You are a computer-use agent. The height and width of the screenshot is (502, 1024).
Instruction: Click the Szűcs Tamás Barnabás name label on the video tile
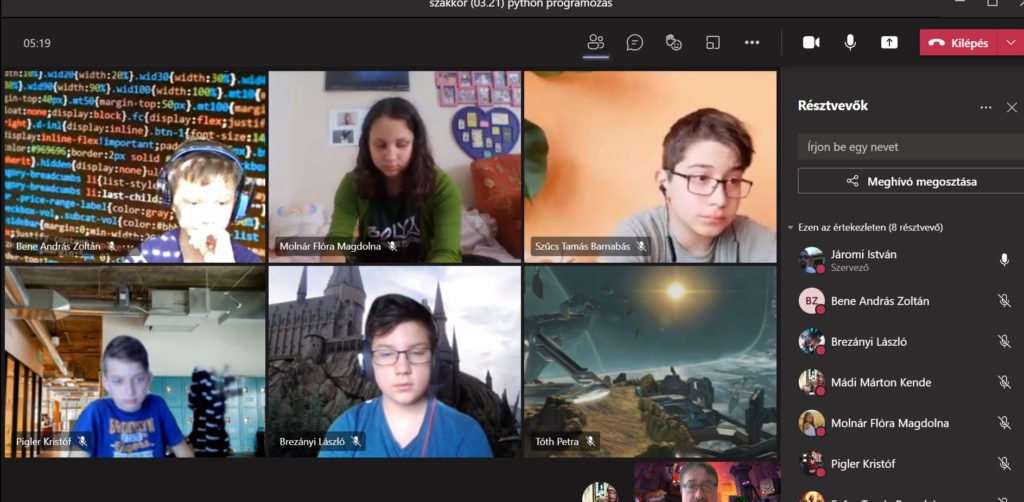tap(583, 247)
